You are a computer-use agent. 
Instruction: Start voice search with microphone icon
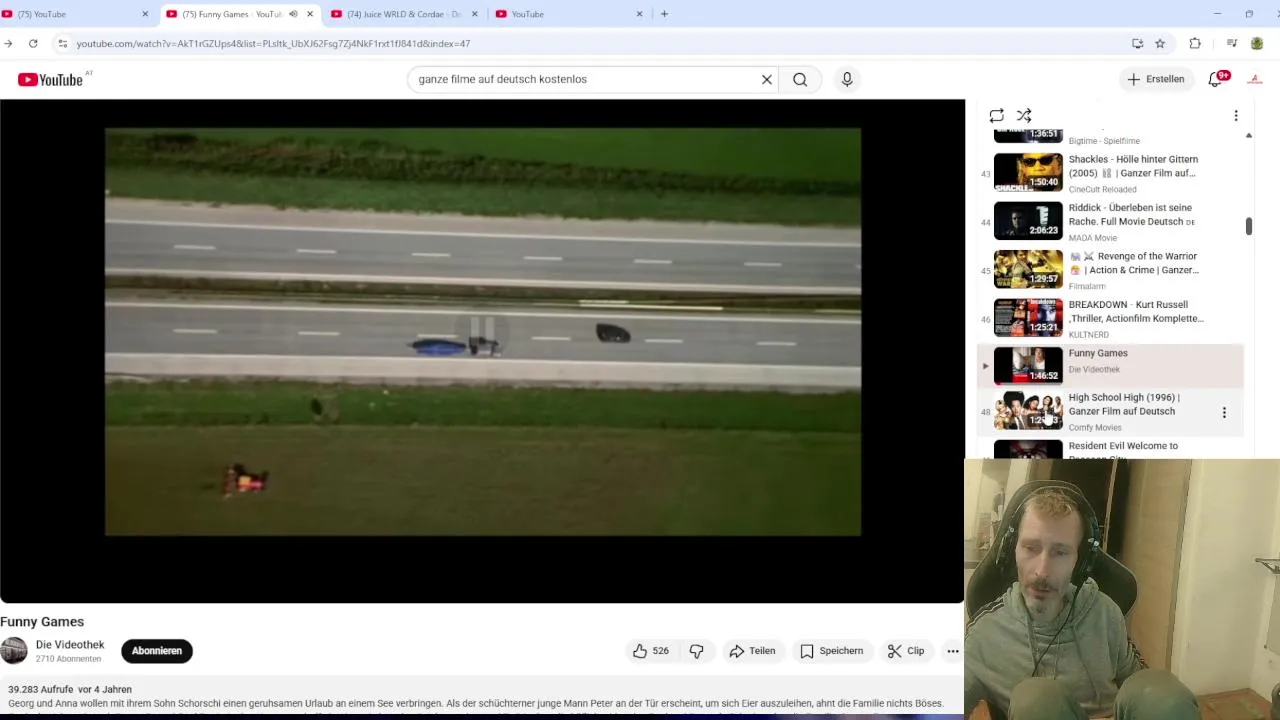(x=847, y=79)
